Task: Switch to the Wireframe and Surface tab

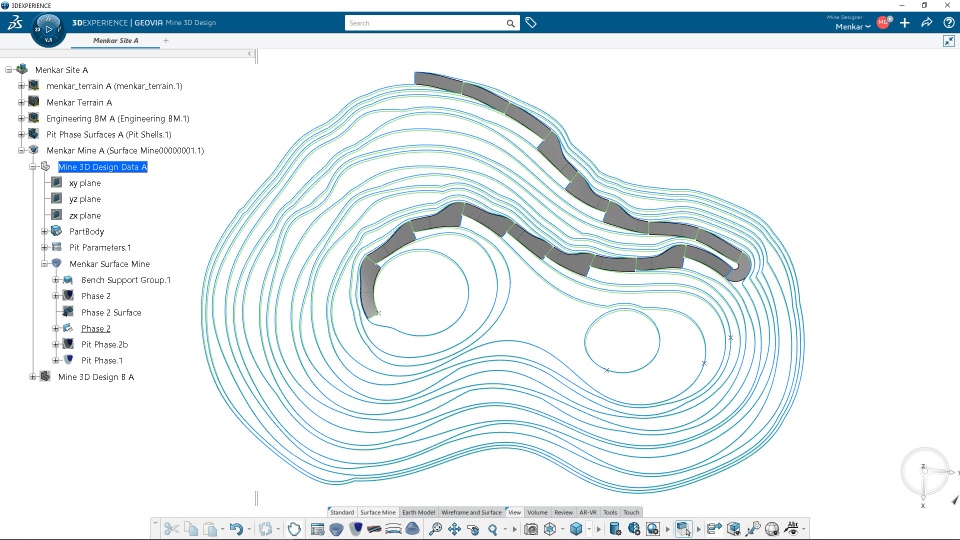Action: coord(471,512)
